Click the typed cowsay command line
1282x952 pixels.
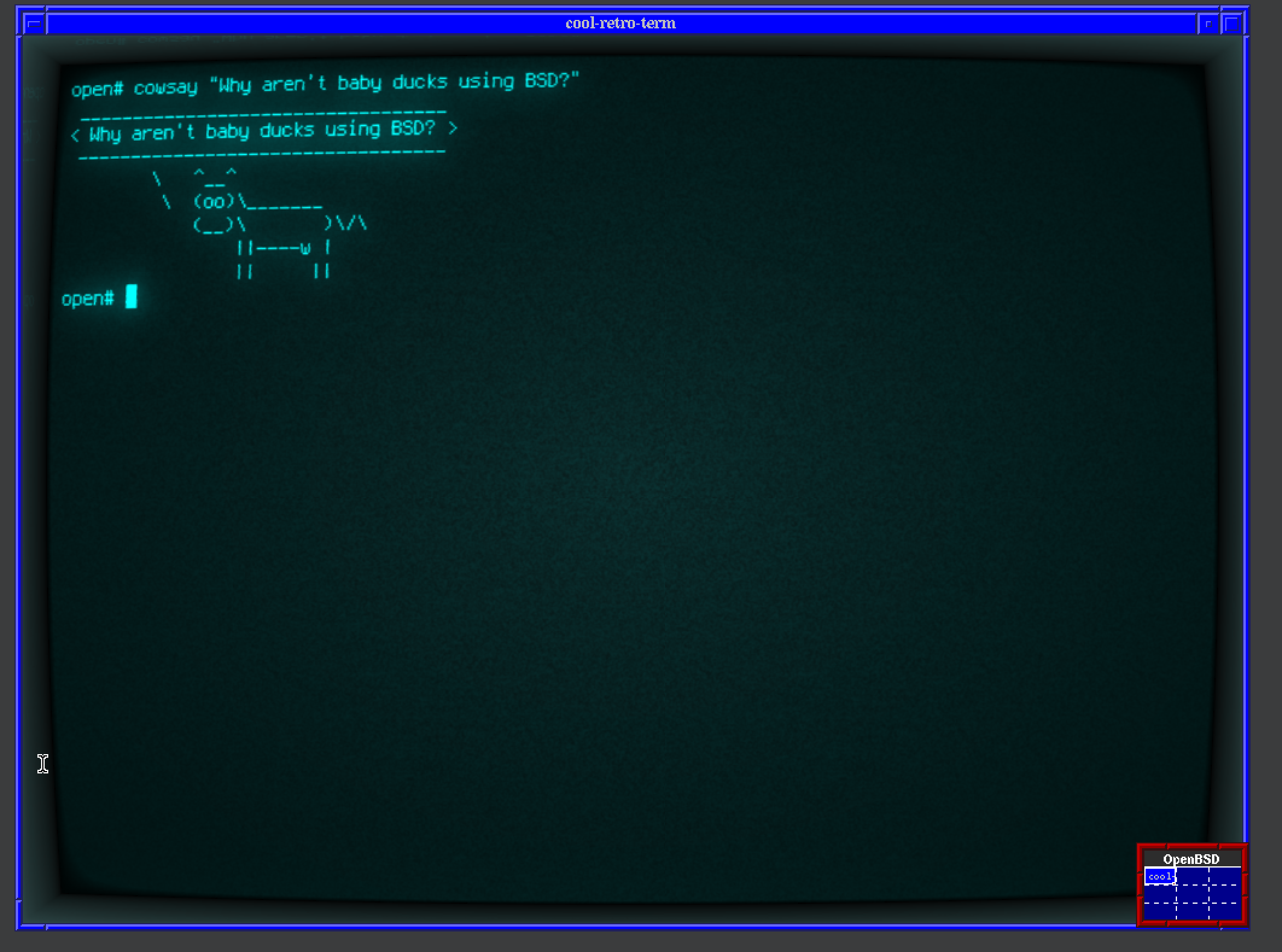pyautogui.click(x=325, y=84)
